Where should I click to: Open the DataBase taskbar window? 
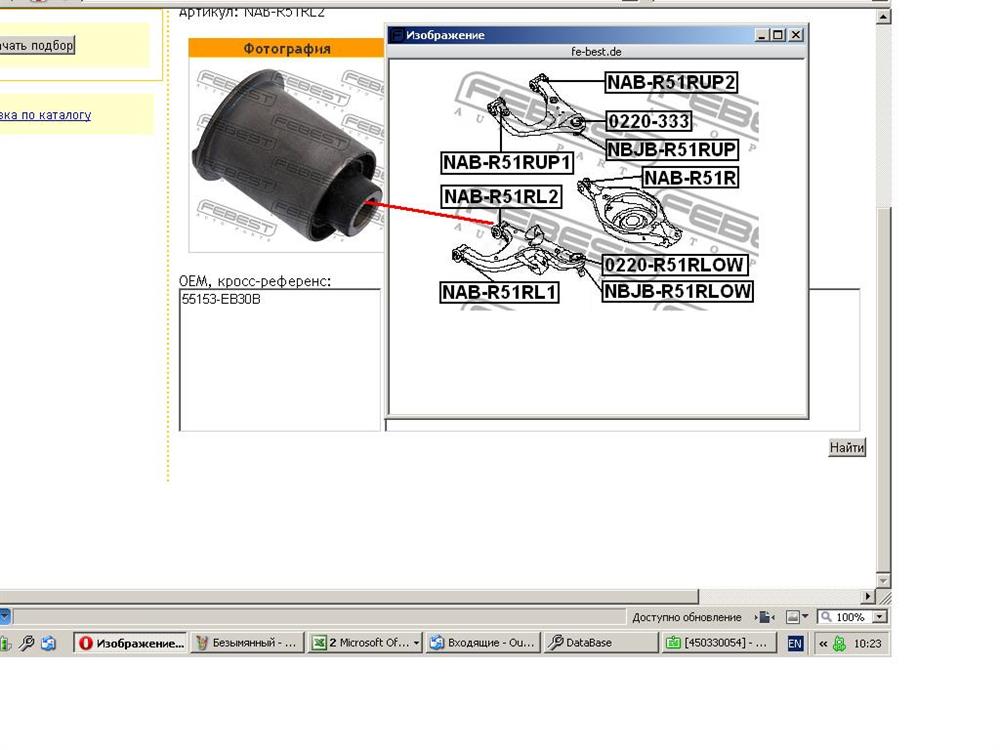pos(600,643)
